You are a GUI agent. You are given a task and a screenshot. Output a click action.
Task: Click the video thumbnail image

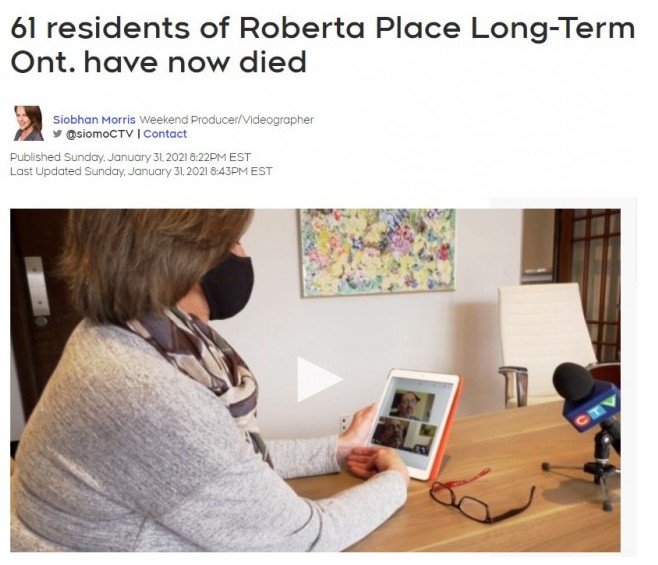click(x=315, y=380)
